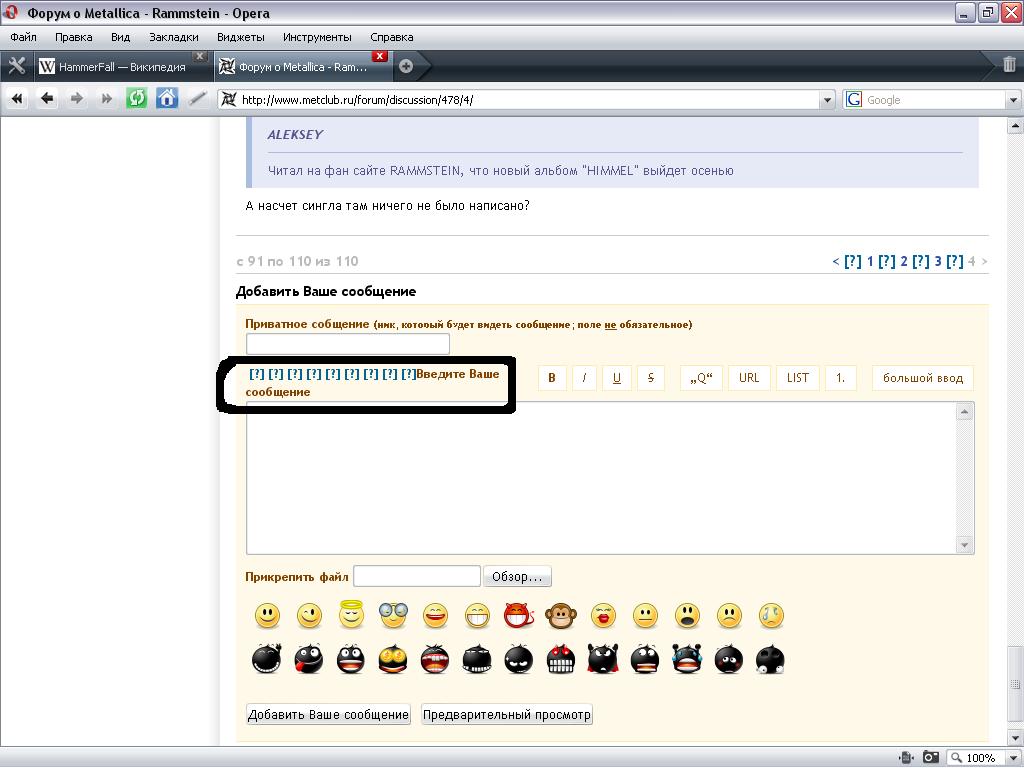Open the Google search engine dropdown
Screen dimensions: 1024x768
[1013, 99]
